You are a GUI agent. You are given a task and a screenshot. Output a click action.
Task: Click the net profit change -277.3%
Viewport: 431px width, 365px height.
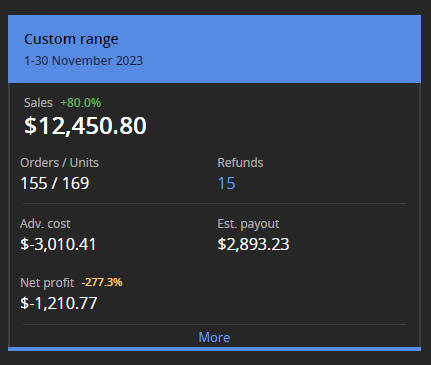102,282
